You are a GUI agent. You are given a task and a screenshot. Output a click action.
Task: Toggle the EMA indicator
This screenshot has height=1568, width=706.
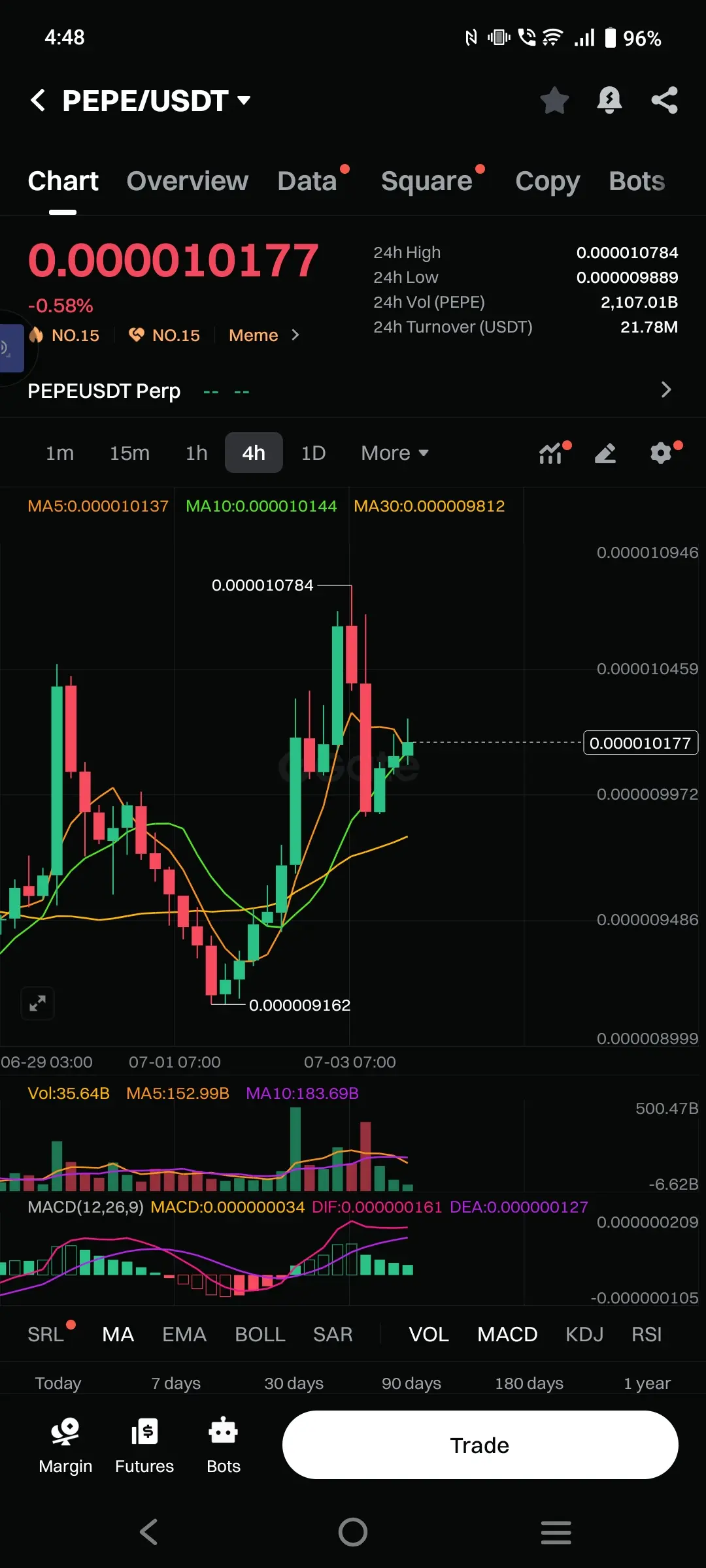point(184,1334)
